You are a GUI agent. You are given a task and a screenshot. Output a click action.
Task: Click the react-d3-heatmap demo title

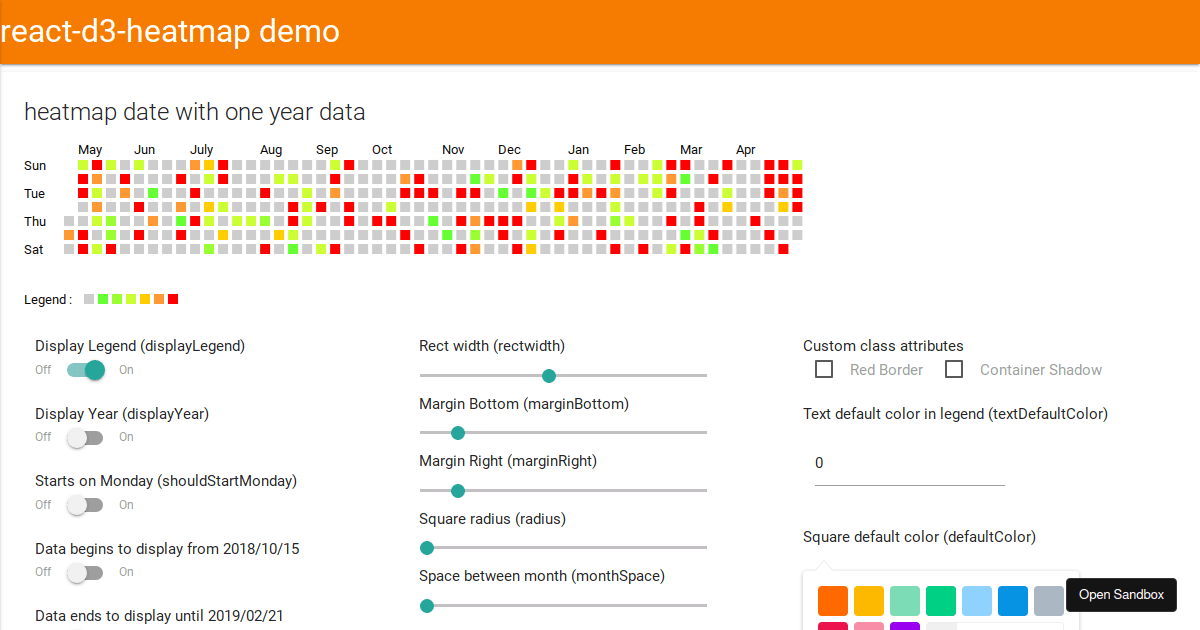click(170, 31)
